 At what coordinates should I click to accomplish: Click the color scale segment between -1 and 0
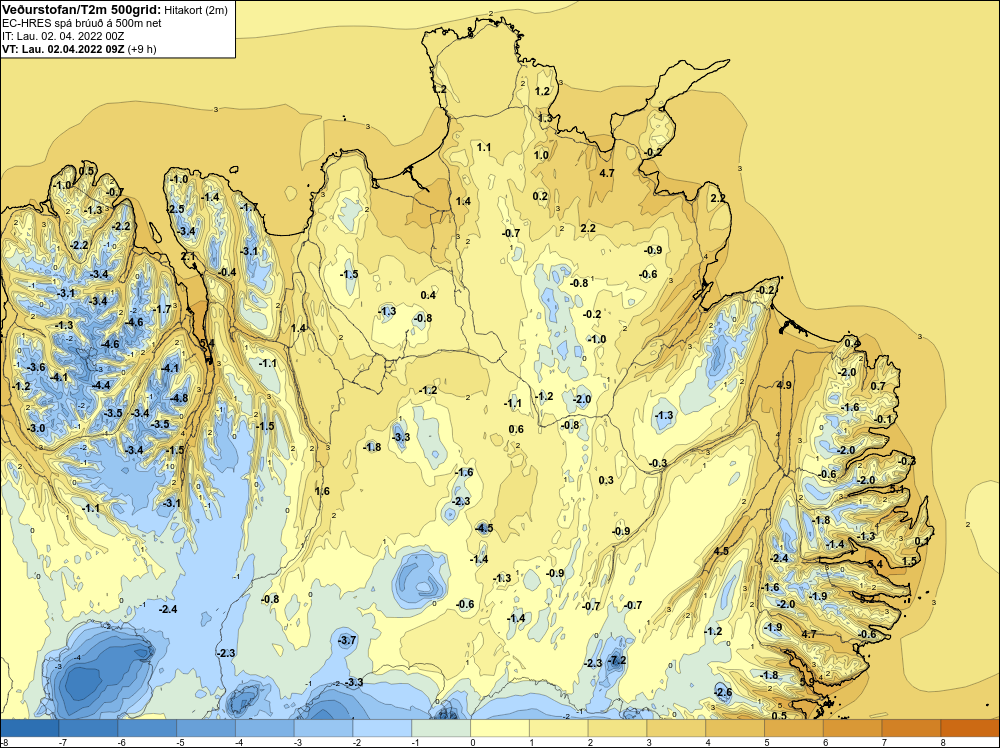441,728
